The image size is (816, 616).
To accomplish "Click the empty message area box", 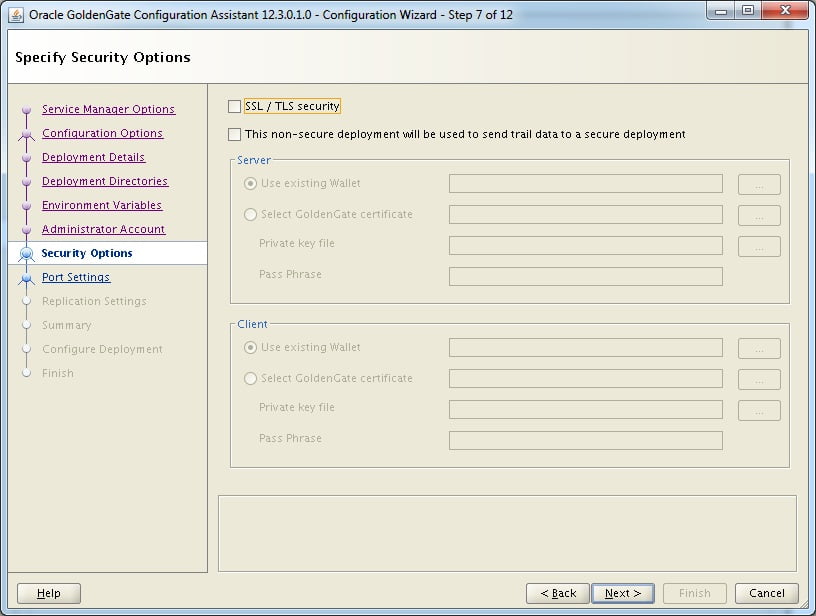I will [507, 533].
